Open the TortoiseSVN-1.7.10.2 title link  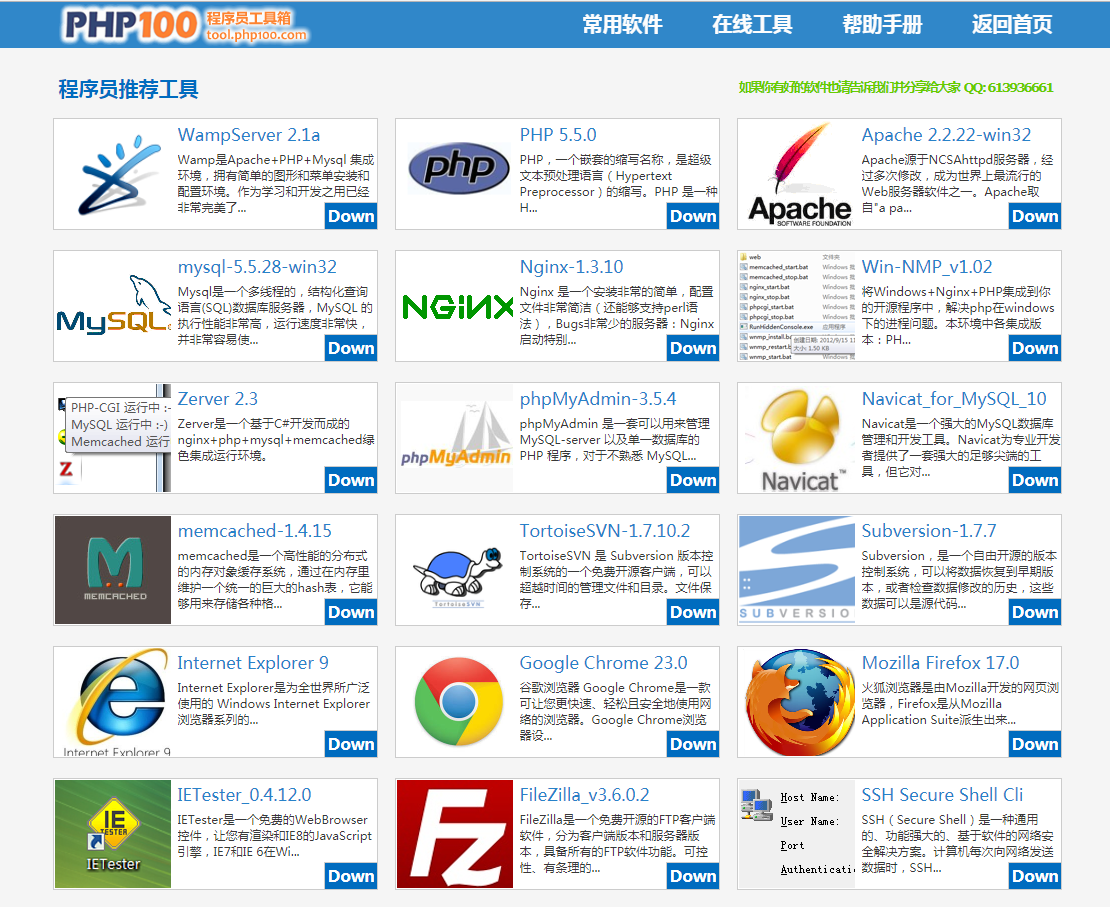click(605, 531)
